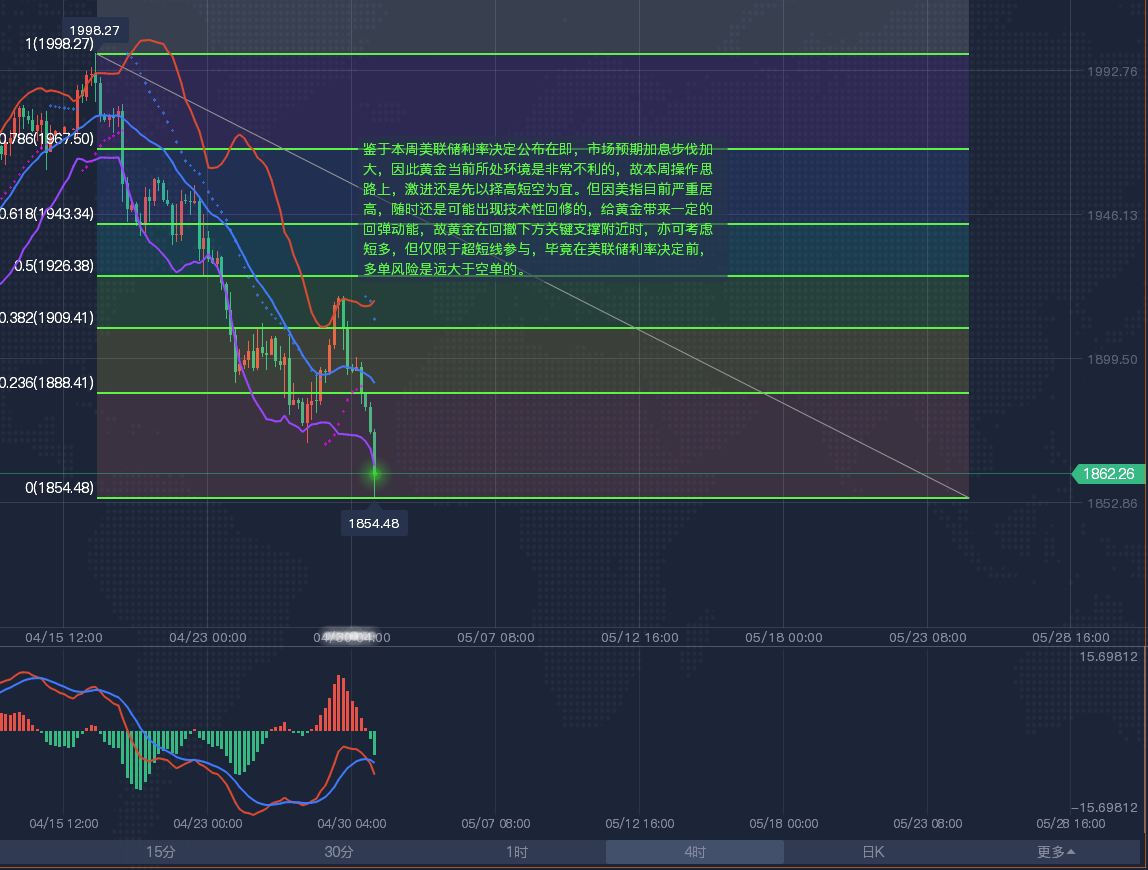Click the tallest red MACD histogram bar

[340, 703]
